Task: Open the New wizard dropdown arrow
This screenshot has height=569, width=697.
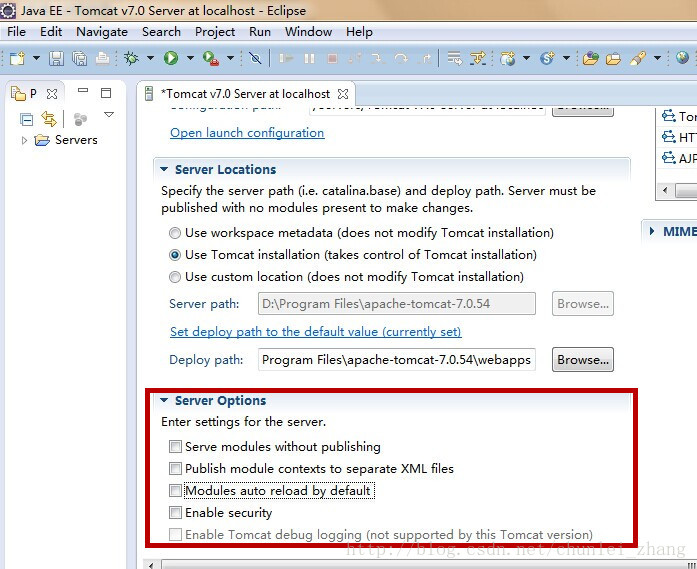Action: click(x=36, y=58)
